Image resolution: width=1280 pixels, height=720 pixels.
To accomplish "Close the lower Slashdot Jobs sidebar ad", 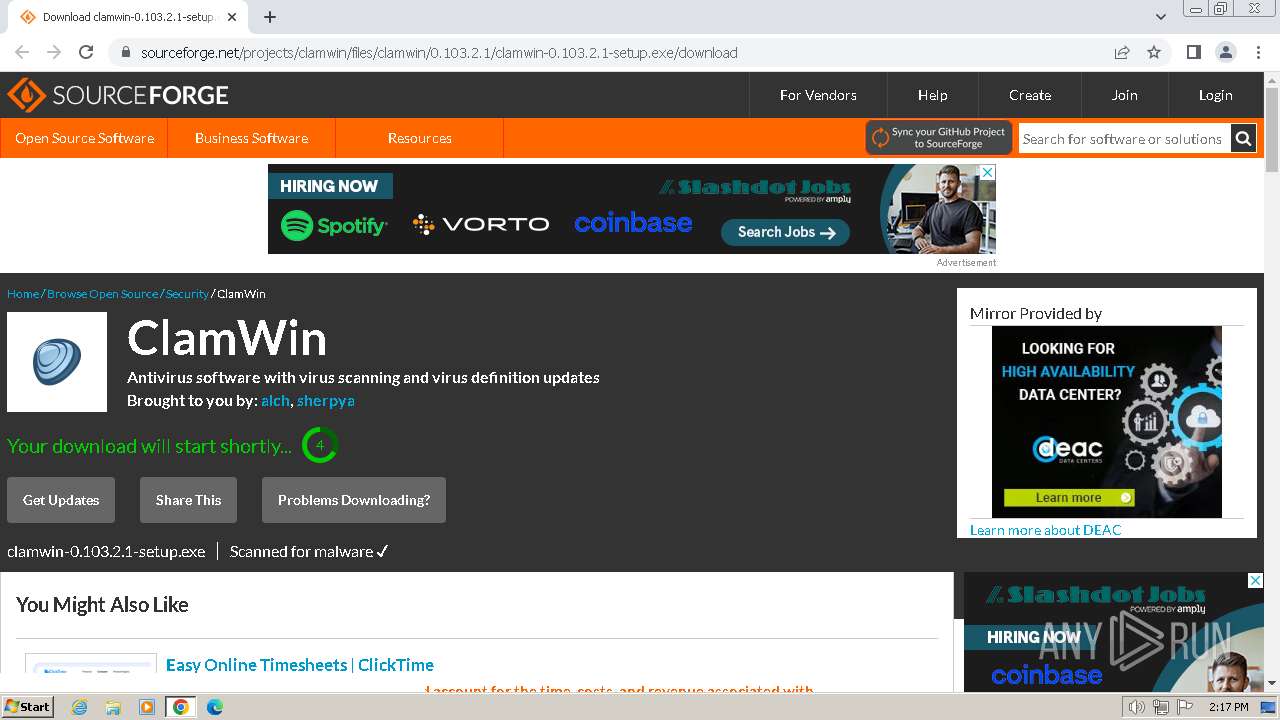I will point(1255,580).
